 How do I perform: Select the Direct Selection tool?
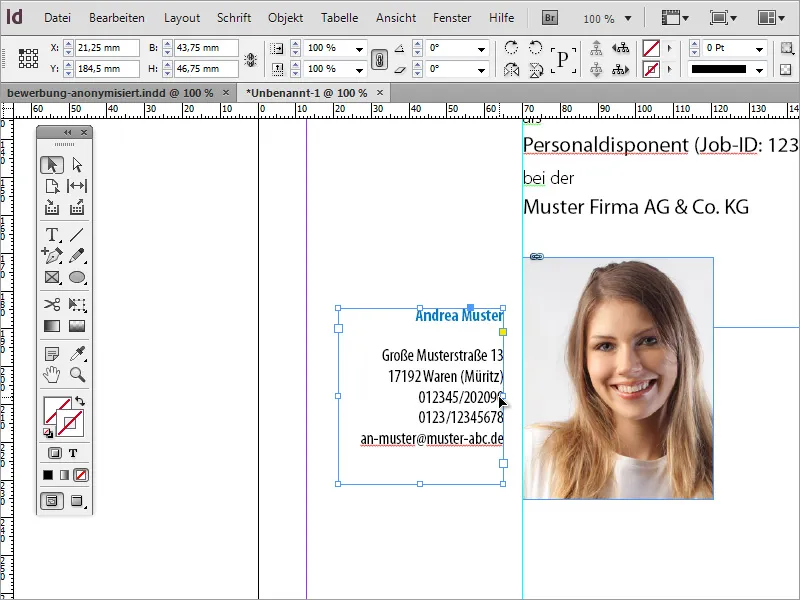77,165
